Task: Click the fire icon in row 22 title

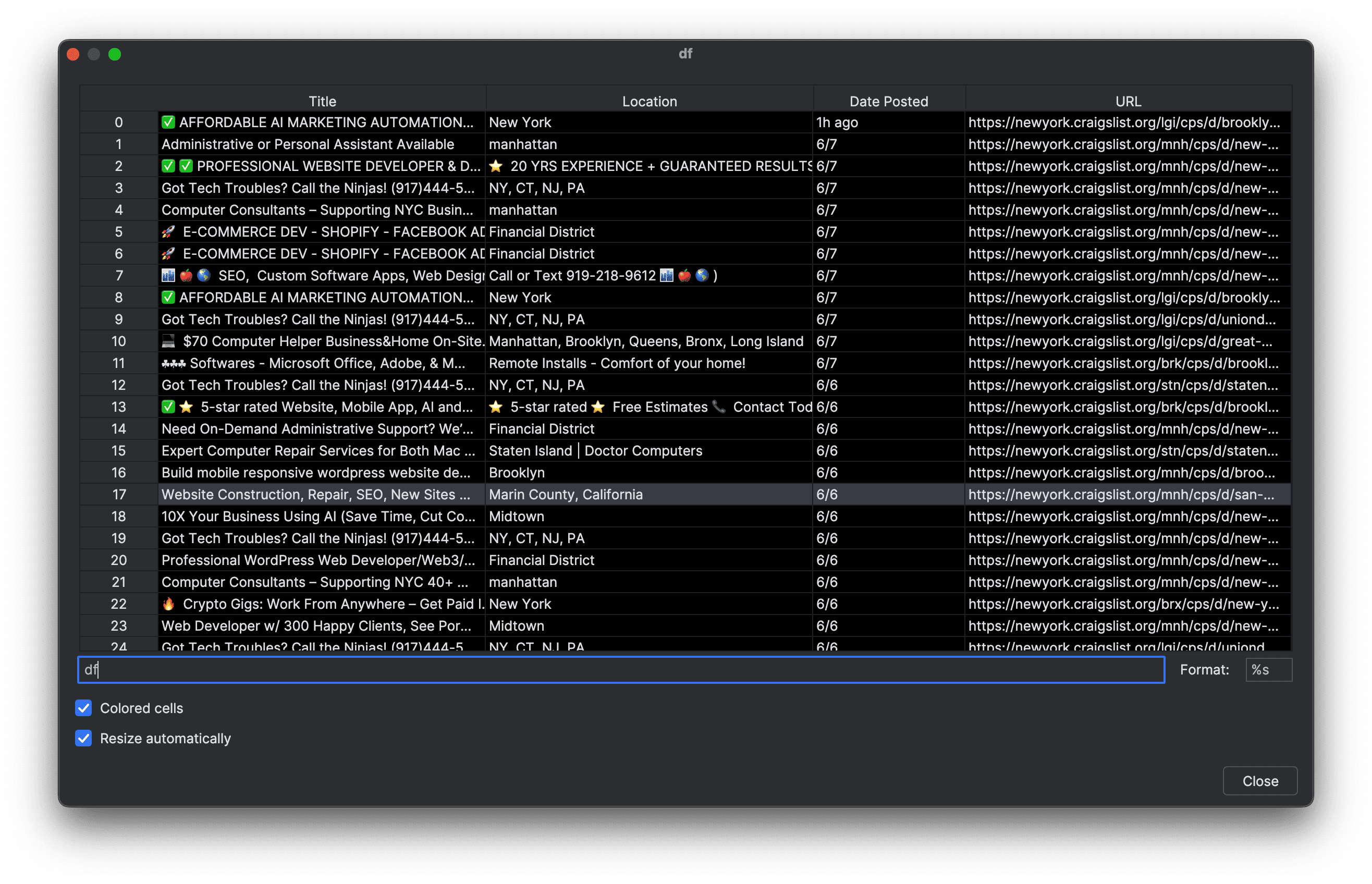Action: (168, 604)
